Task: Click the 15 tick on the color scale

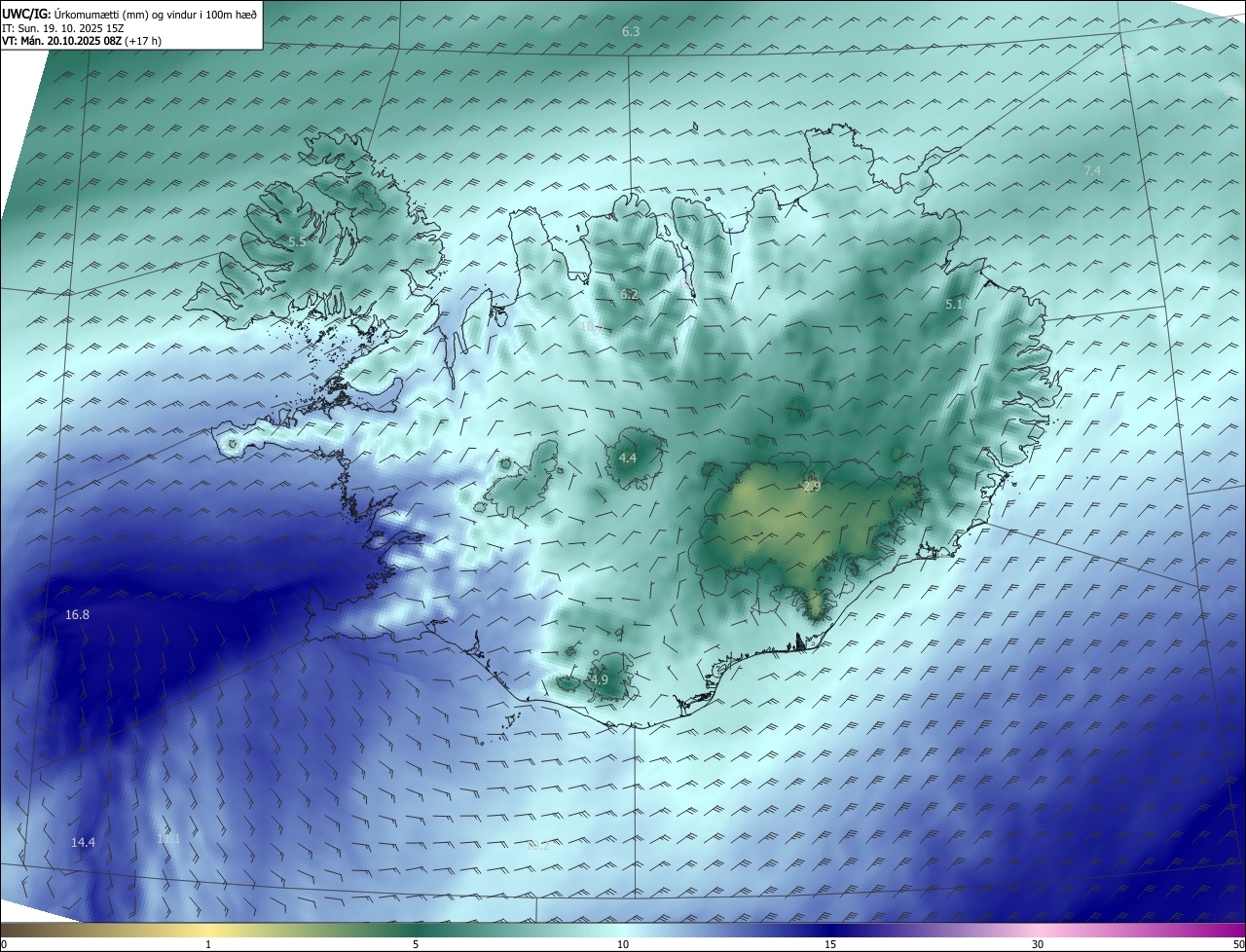Action: pyautogui.click(x=830, y=944)
